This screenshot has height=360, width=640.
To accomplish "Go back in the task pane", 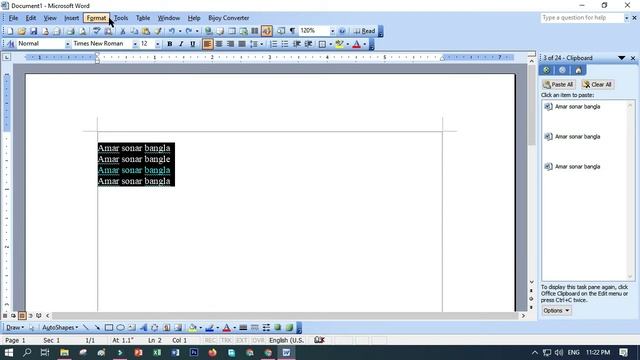I will click(547, 70).
